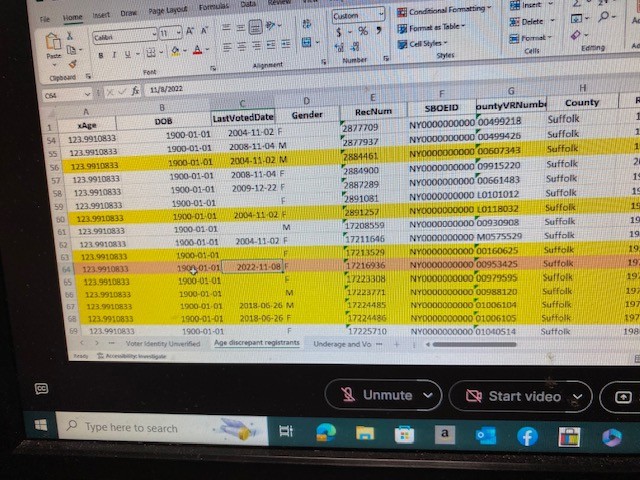Open Microsoft Edge from the taskbar
This screenshot has height=480, width=640.
(x=325, y=432)
